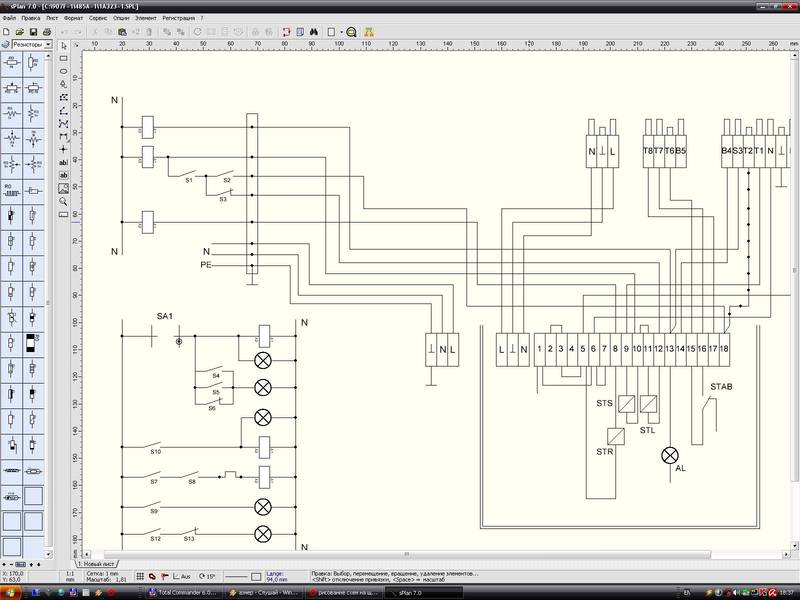Toggle the grid display icon in status bar

point(140,576)
